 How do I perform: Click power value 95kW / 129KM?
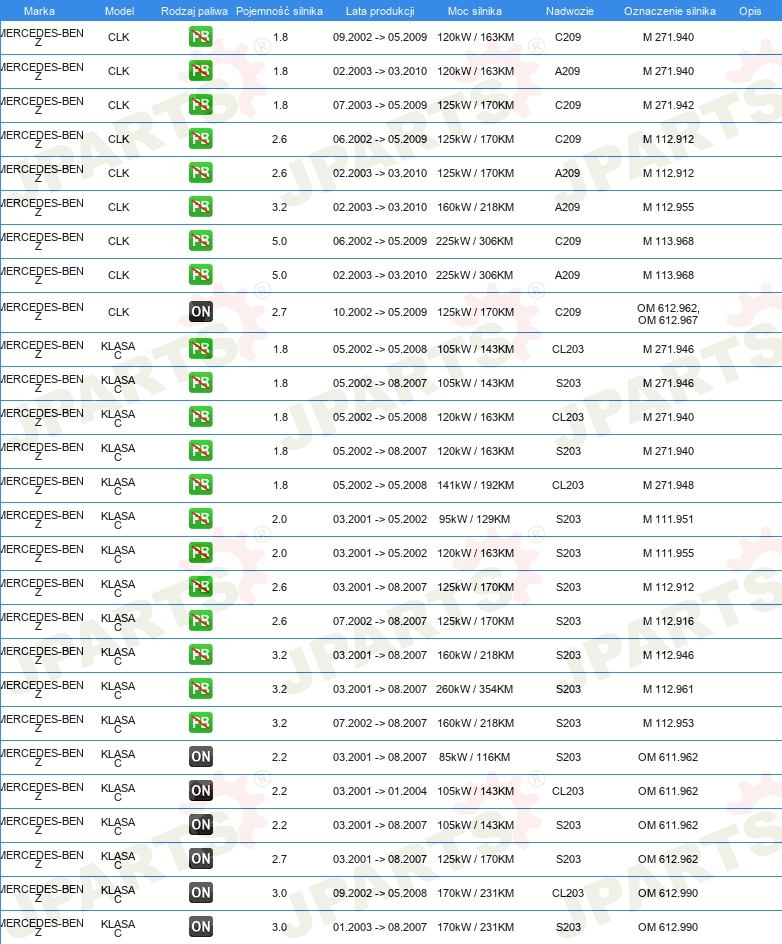click(474, 519)
